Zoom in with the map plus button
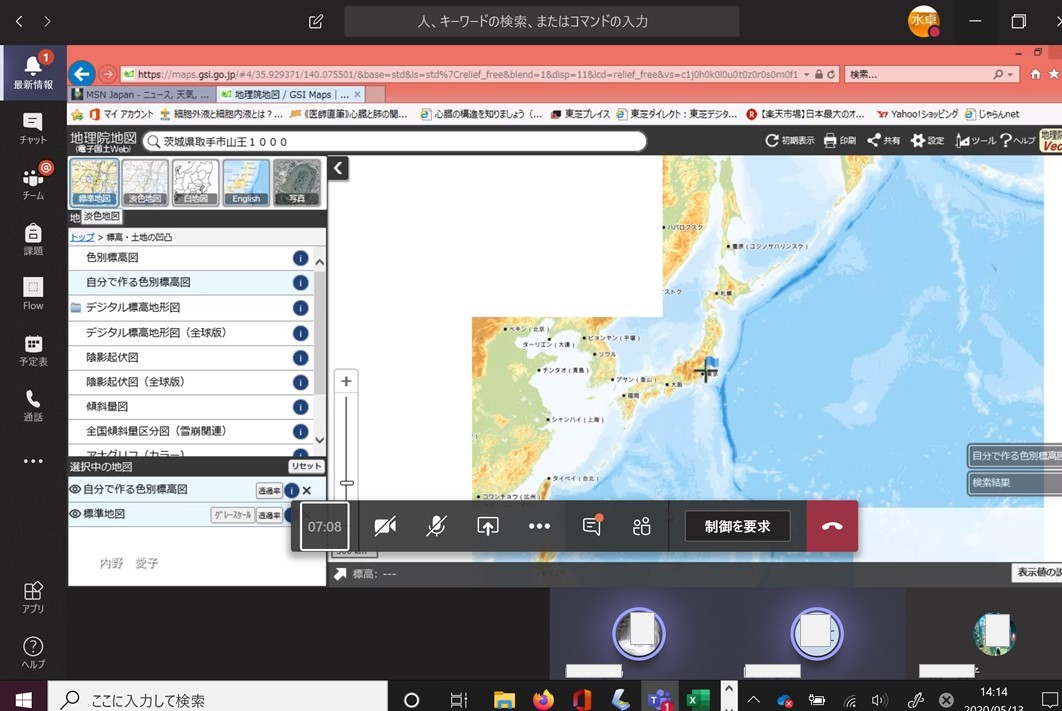The height and width of the screenshot is (711, 1062). click(346, 381)
